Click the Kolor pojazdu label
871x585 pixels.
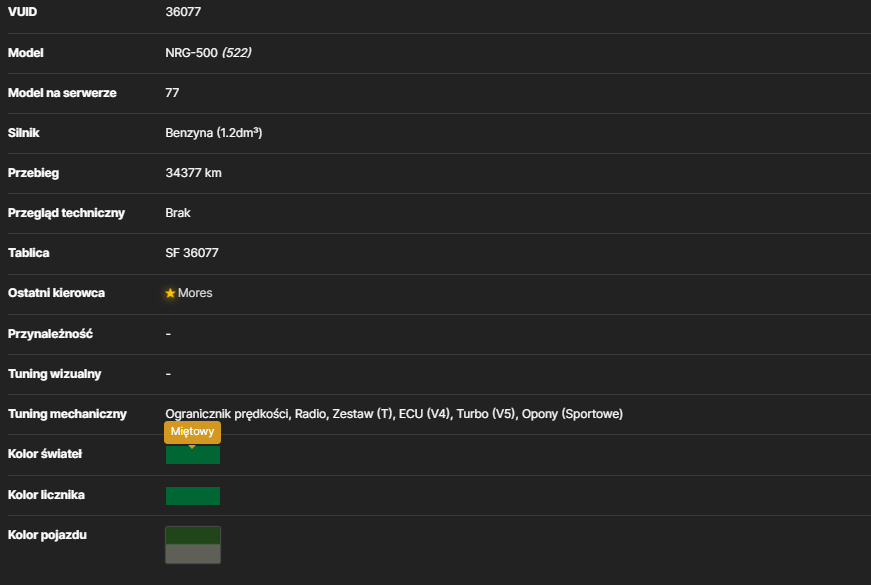(x=47, y=535)
